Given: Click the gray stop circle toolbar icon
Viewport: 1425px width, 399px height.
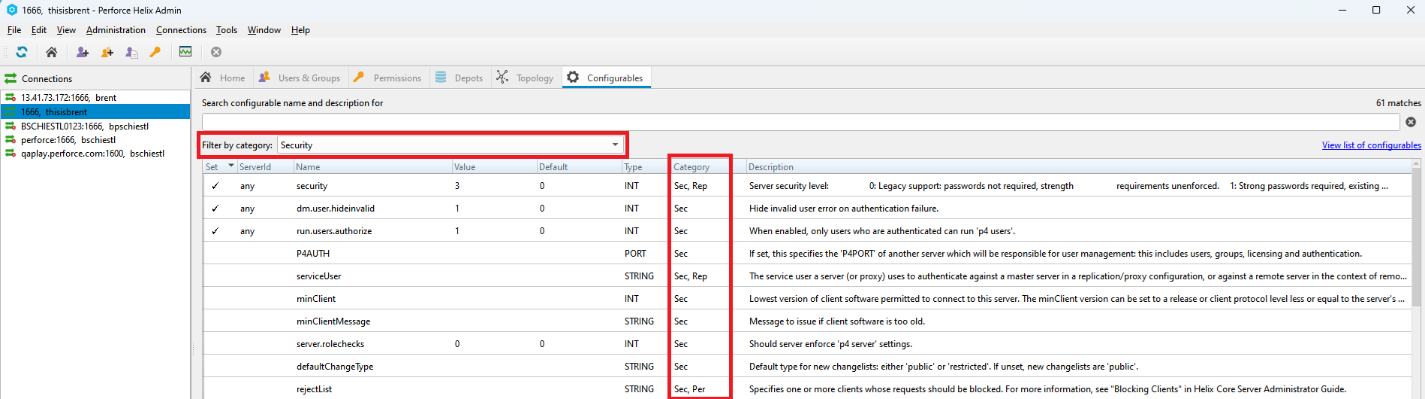Looking at the screenshot, I should tap(215, 51).
